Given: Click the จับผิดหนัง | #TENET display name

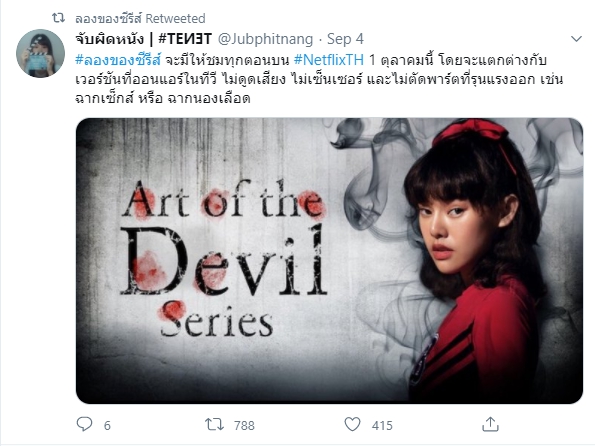Looking at the screenshot, I should click(x=143, y=39).
